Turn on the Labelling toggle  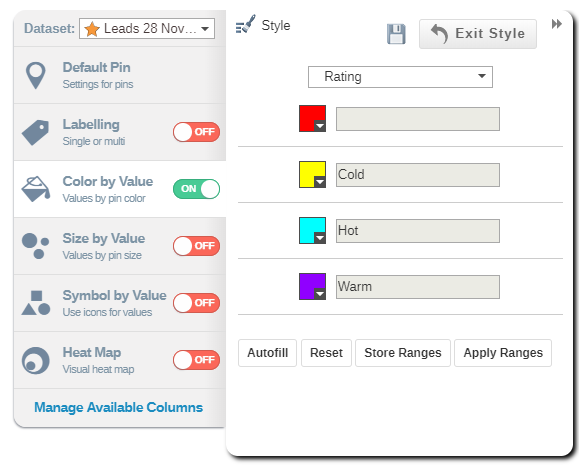196,132
